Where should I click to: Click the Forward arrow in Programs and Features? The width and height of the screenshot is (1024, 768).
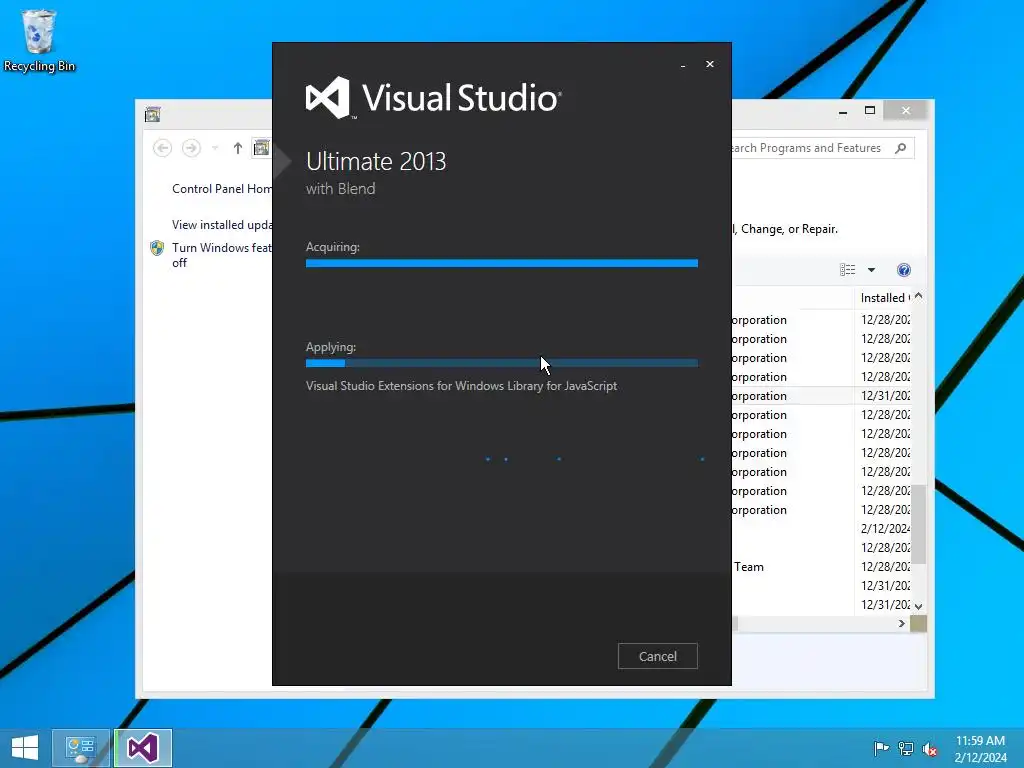191,148
